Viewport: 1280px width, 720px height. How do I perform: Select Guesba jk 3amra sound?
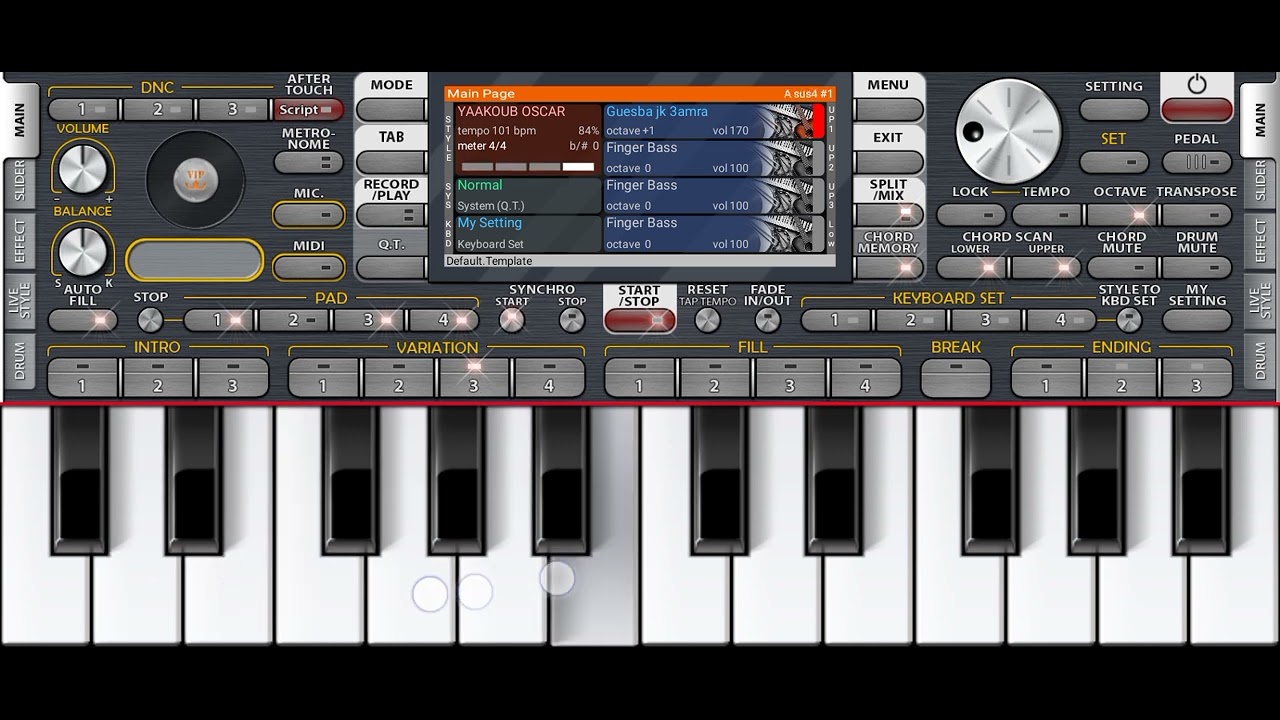(x=714, y=121)
